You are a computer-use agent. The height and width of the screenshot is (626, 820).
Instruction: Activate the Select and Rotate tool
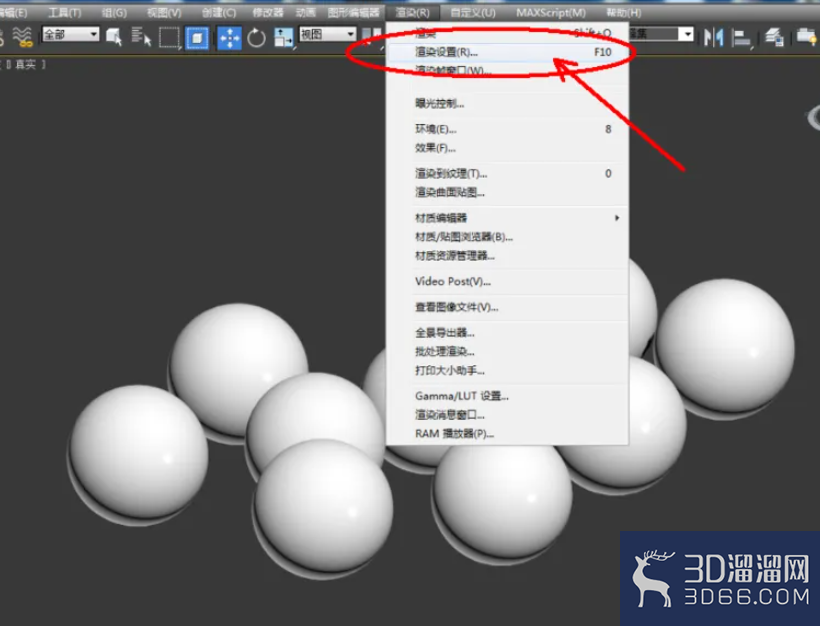tap(256, 38)
